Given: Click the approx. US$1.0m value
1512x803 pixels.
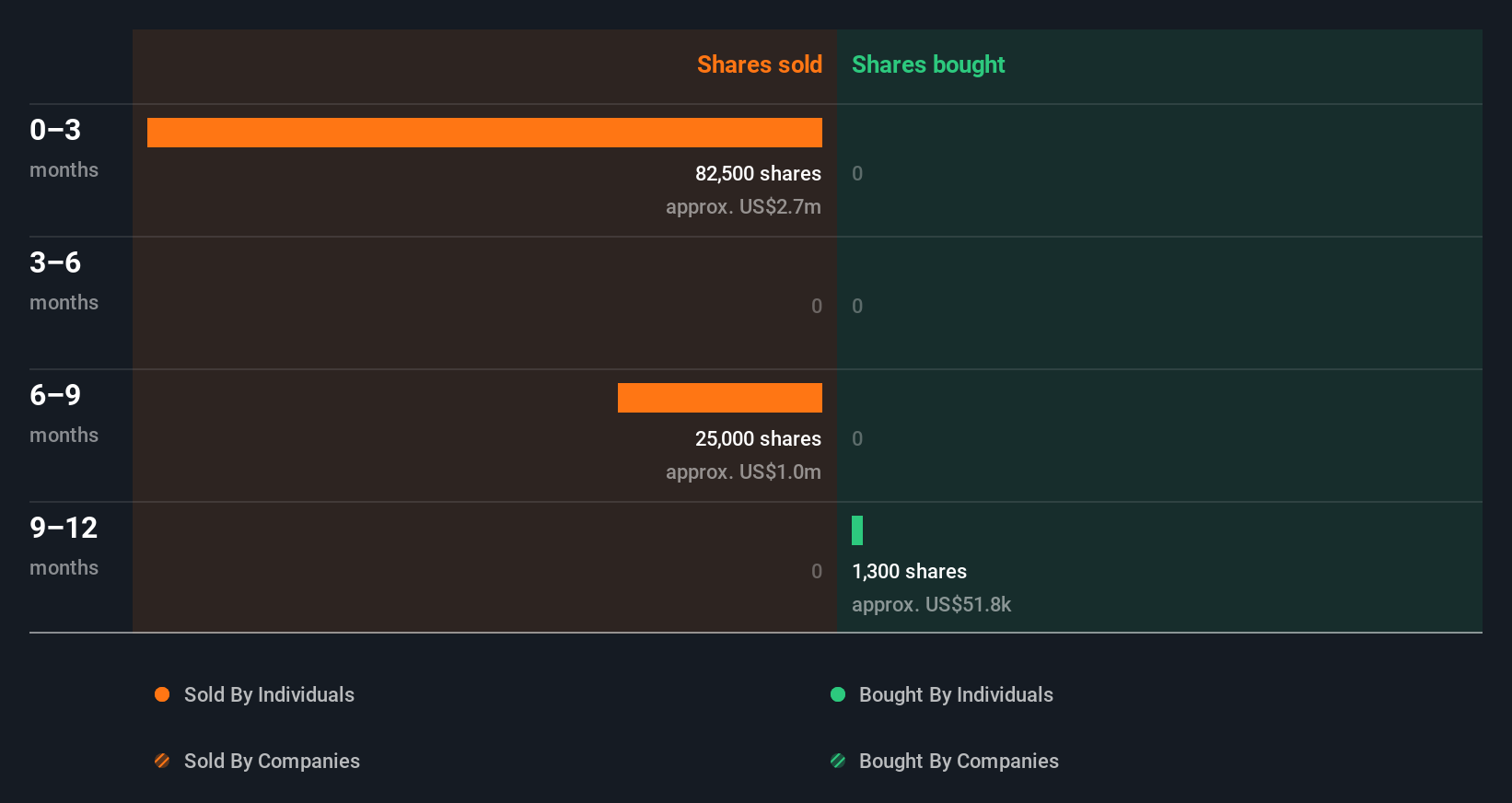Looking at the screenshot, I should click(x=743, y=471).
